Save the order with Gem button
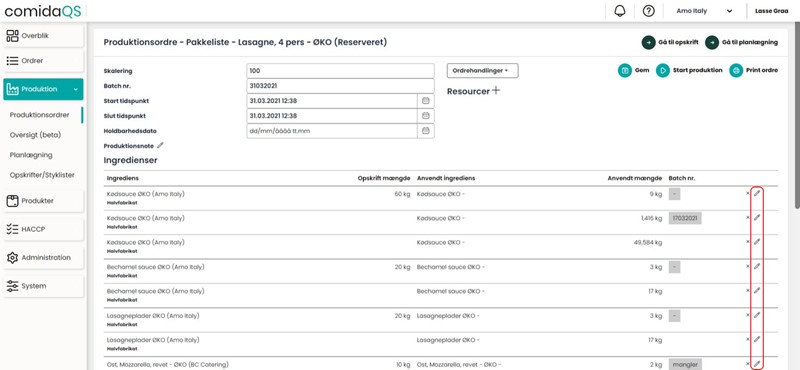This screenshot has width=800, height=370. click(634, 70)
